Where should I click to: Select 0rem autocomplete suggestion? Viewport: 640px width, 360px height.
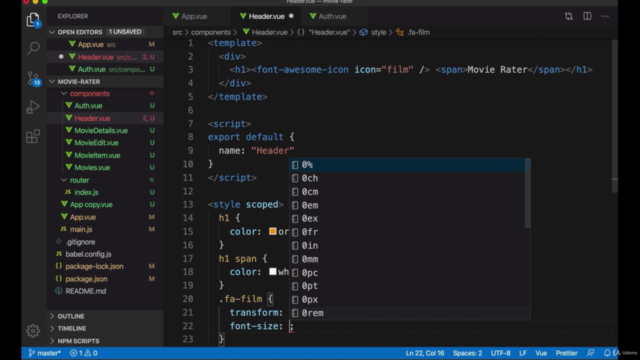(407, 313)
